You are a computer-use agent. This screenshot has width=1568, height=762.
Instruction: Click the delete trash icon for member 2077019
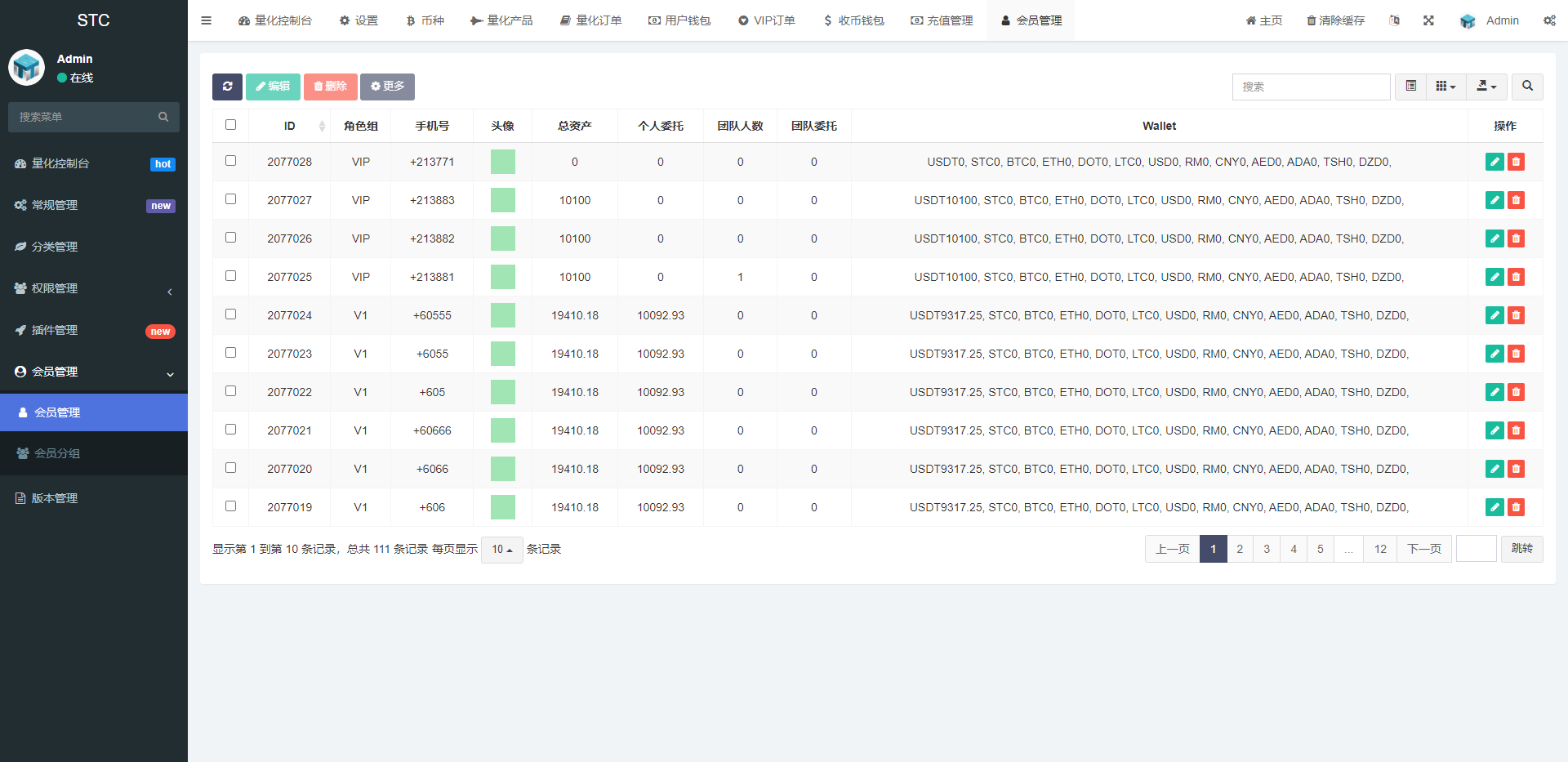click(x=1517, y=507)
